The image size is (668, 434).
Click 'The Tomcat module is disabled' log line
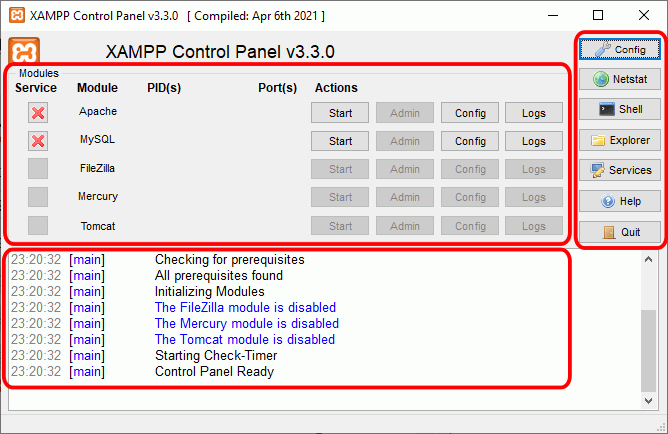coord(245,339)
